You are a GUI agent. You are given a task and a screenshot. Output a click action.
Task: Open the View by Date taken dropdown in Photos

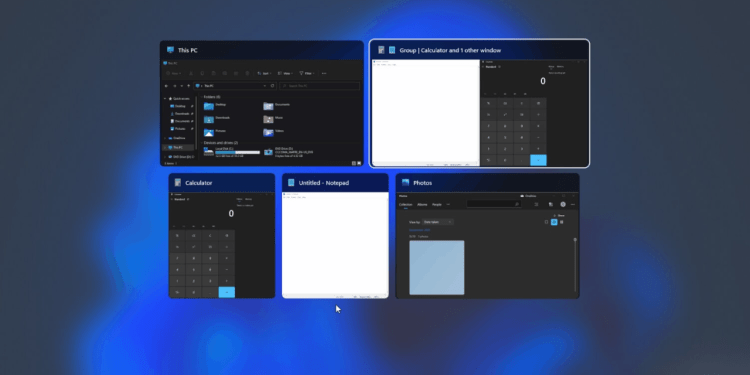tap(437, 222)
